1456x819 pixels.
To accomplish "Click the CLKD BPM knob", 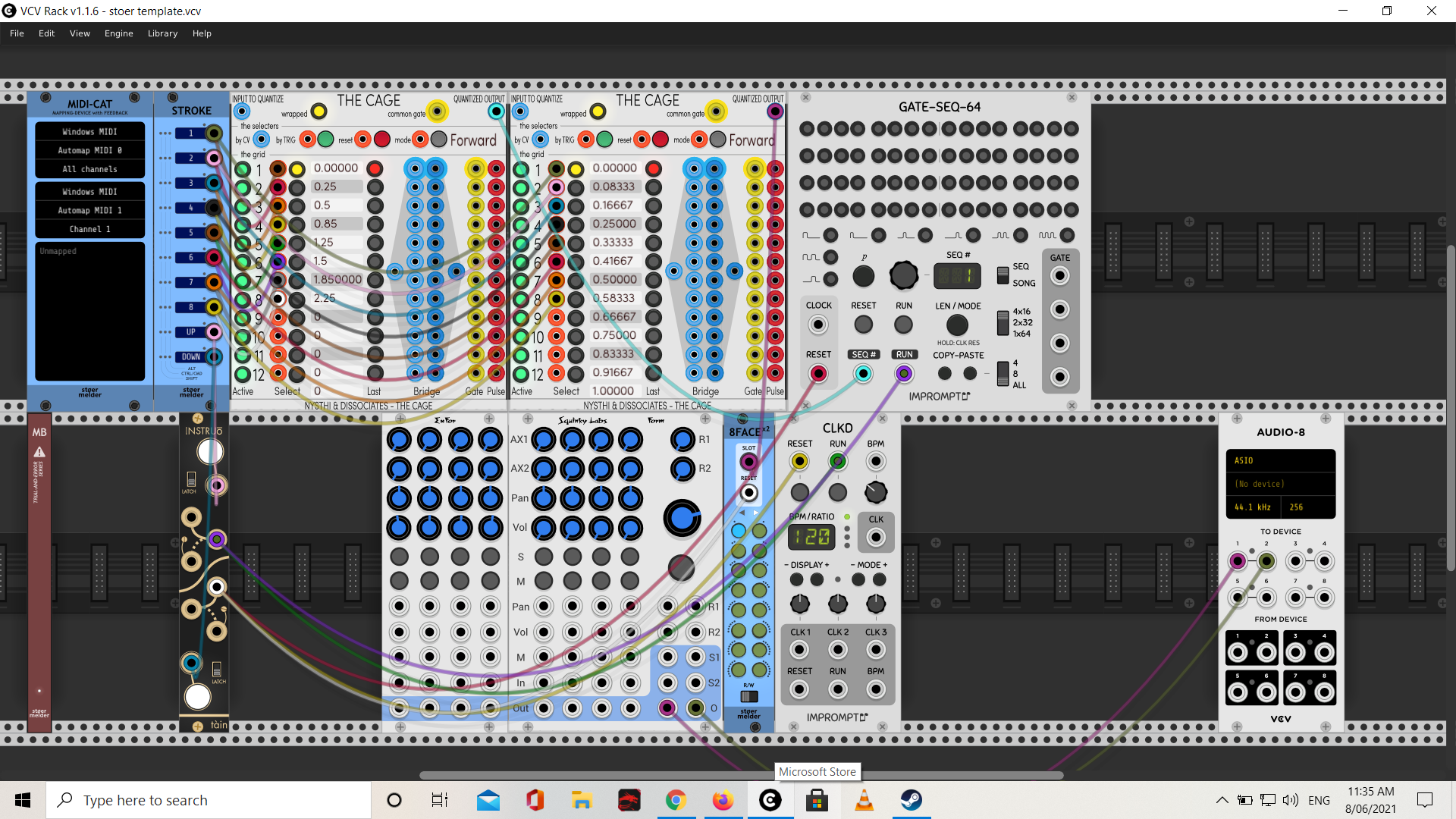I will point(875,492).
